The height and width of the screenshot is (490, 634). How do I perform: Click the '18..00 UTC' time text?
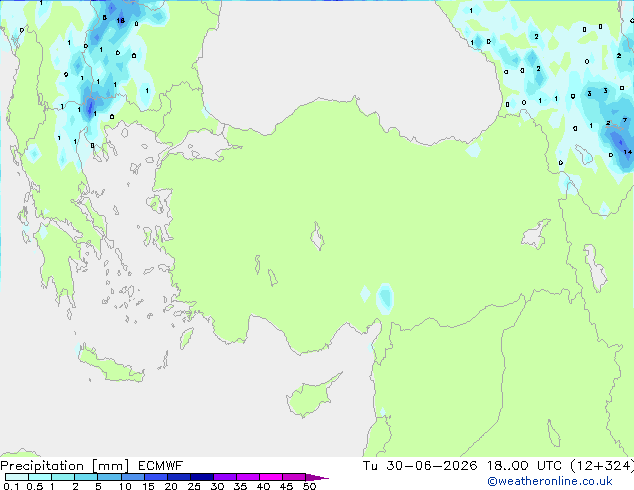pyautogui.click(x=524, y=466)
